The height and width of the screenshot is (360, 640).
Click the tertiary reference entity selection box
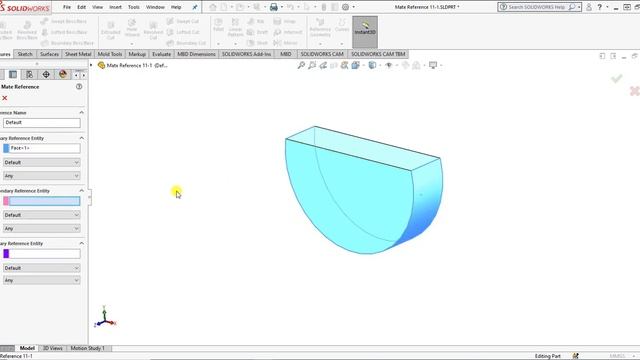click(x=45, y=254)
